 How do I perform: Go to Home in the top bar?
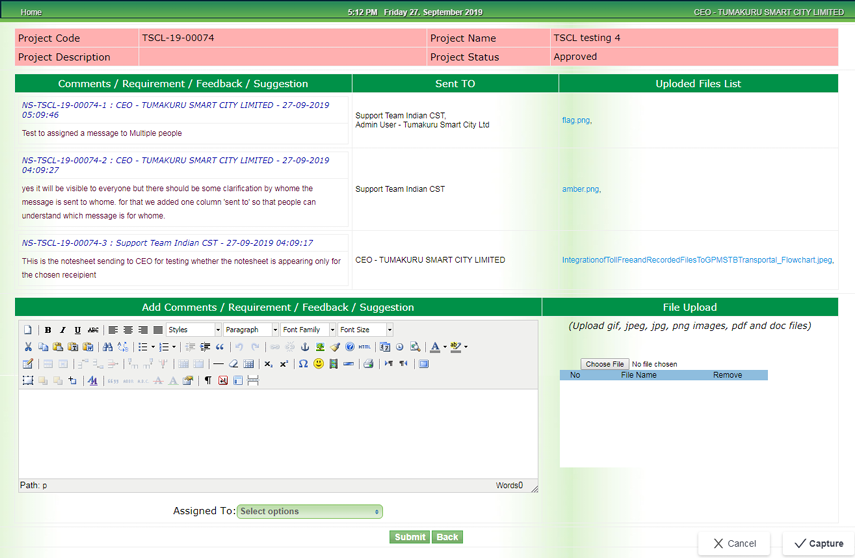pos(31,12)
